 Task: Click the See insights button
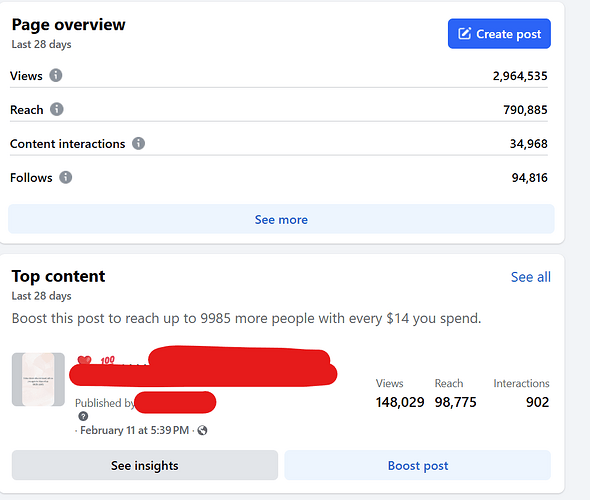[x=145, y=465]
